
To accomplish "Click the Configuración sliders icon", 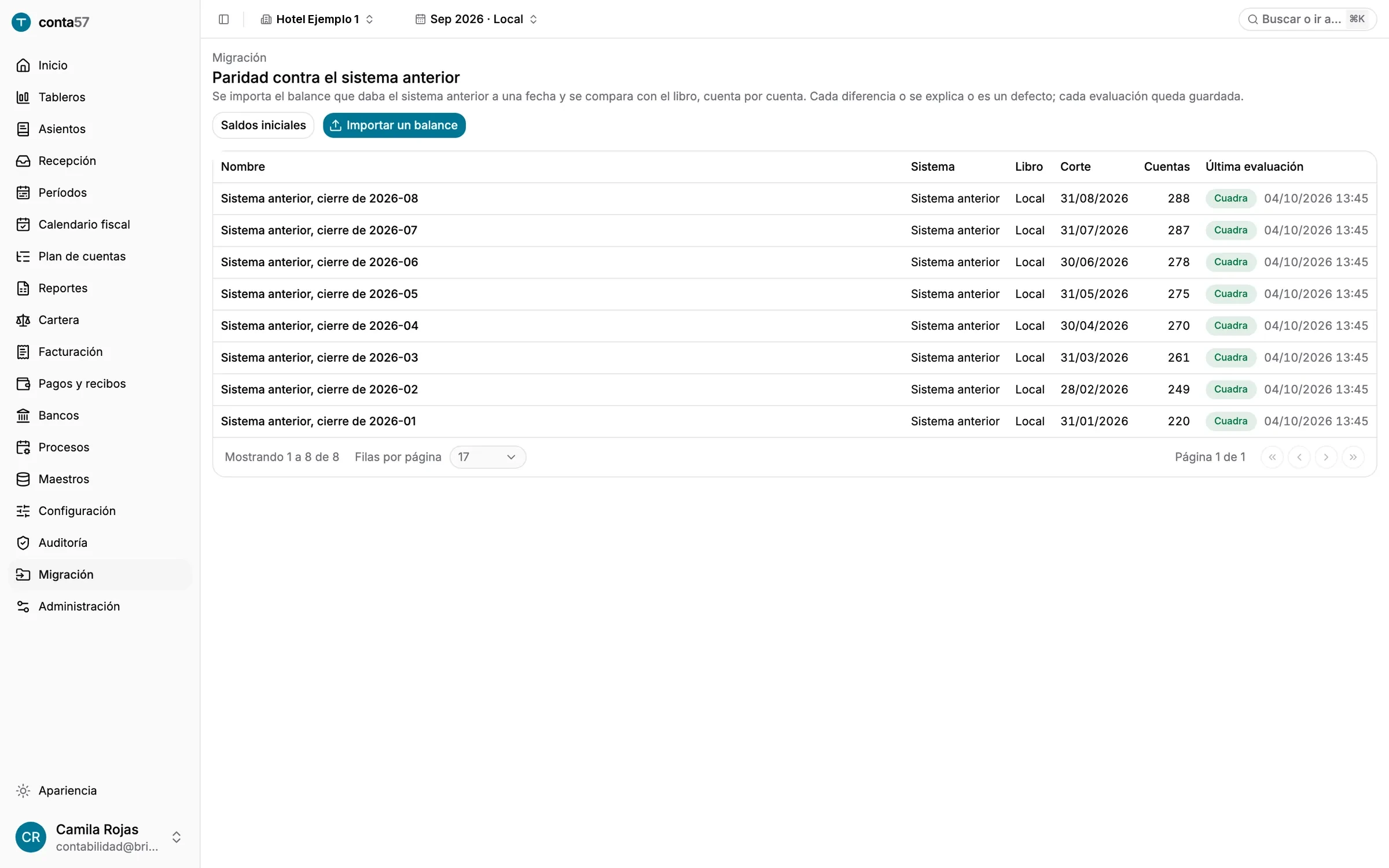I will point(23,511).
